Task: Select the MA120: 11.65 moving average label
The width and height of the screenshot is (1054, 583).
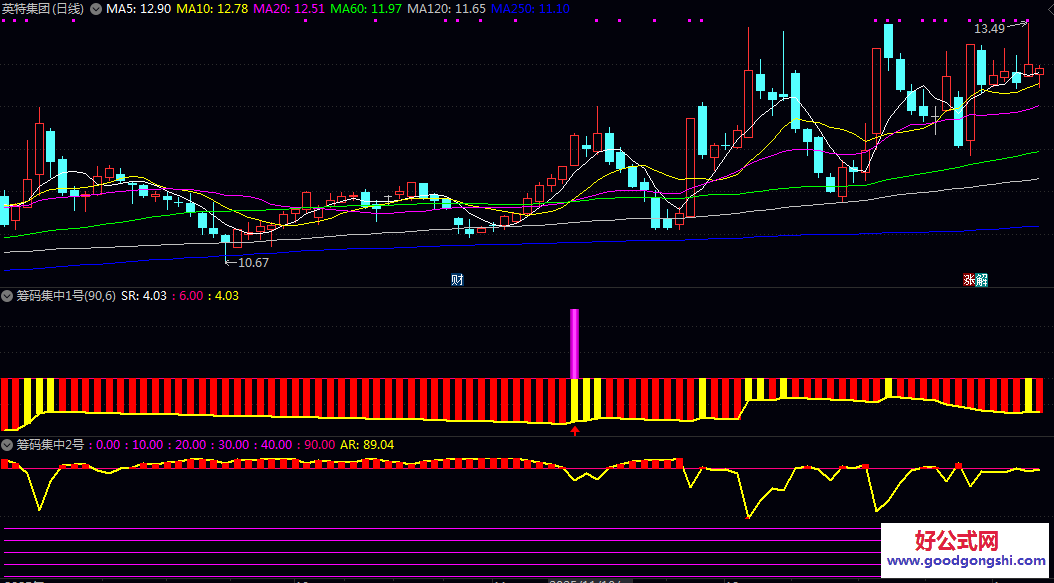Action: click(x=448, y=9)
